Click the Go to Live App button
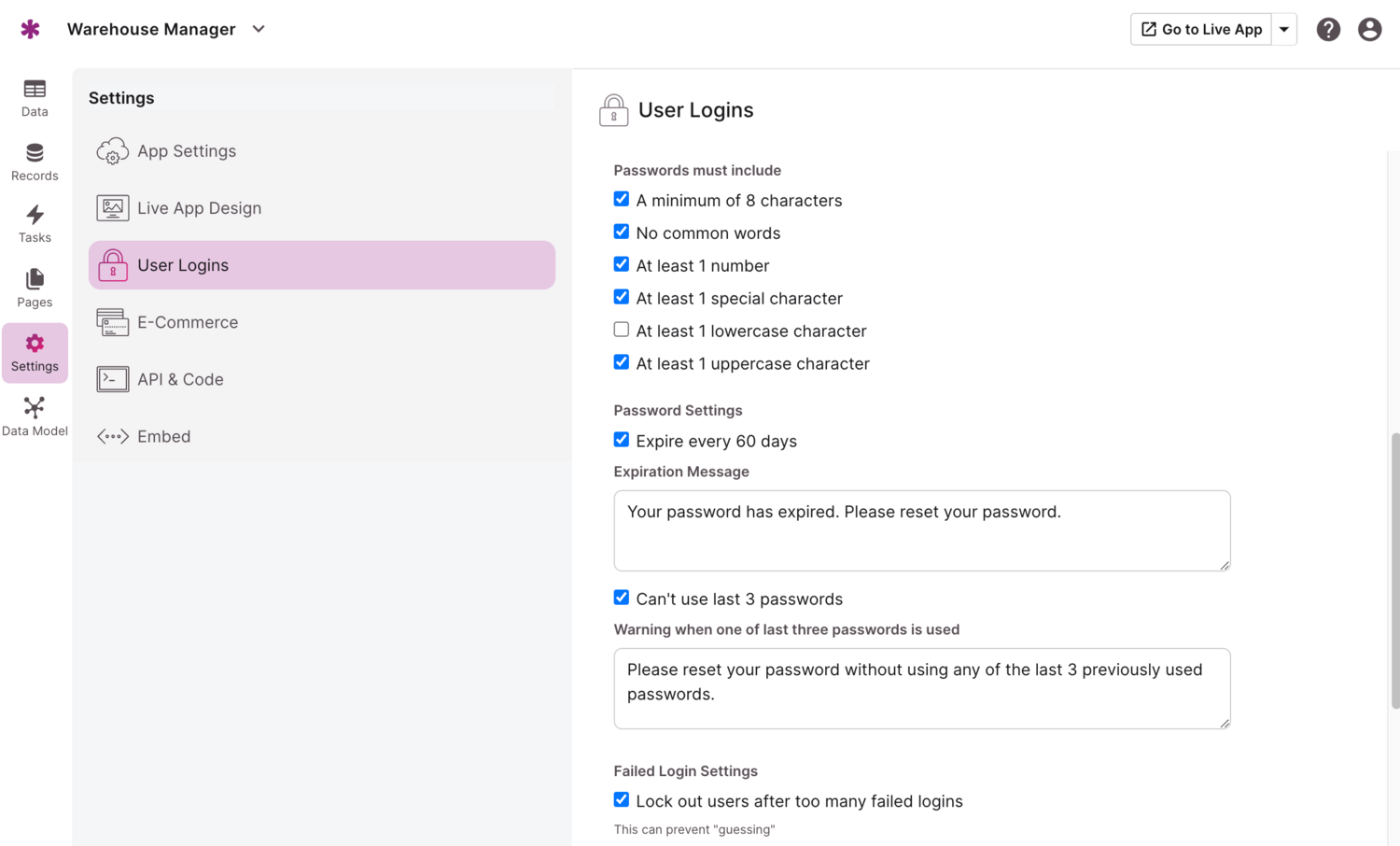 1201,30
